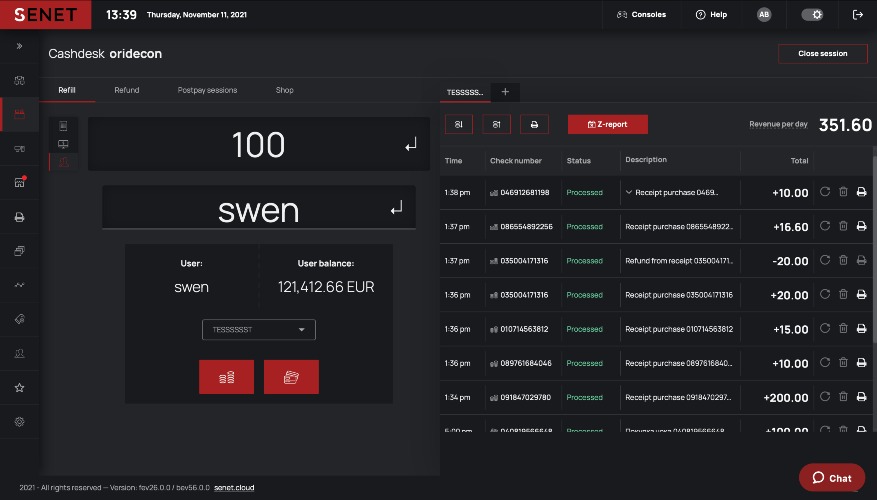Click check number 010714563812
Screen dimensions: 877x500
coord(525,329)
